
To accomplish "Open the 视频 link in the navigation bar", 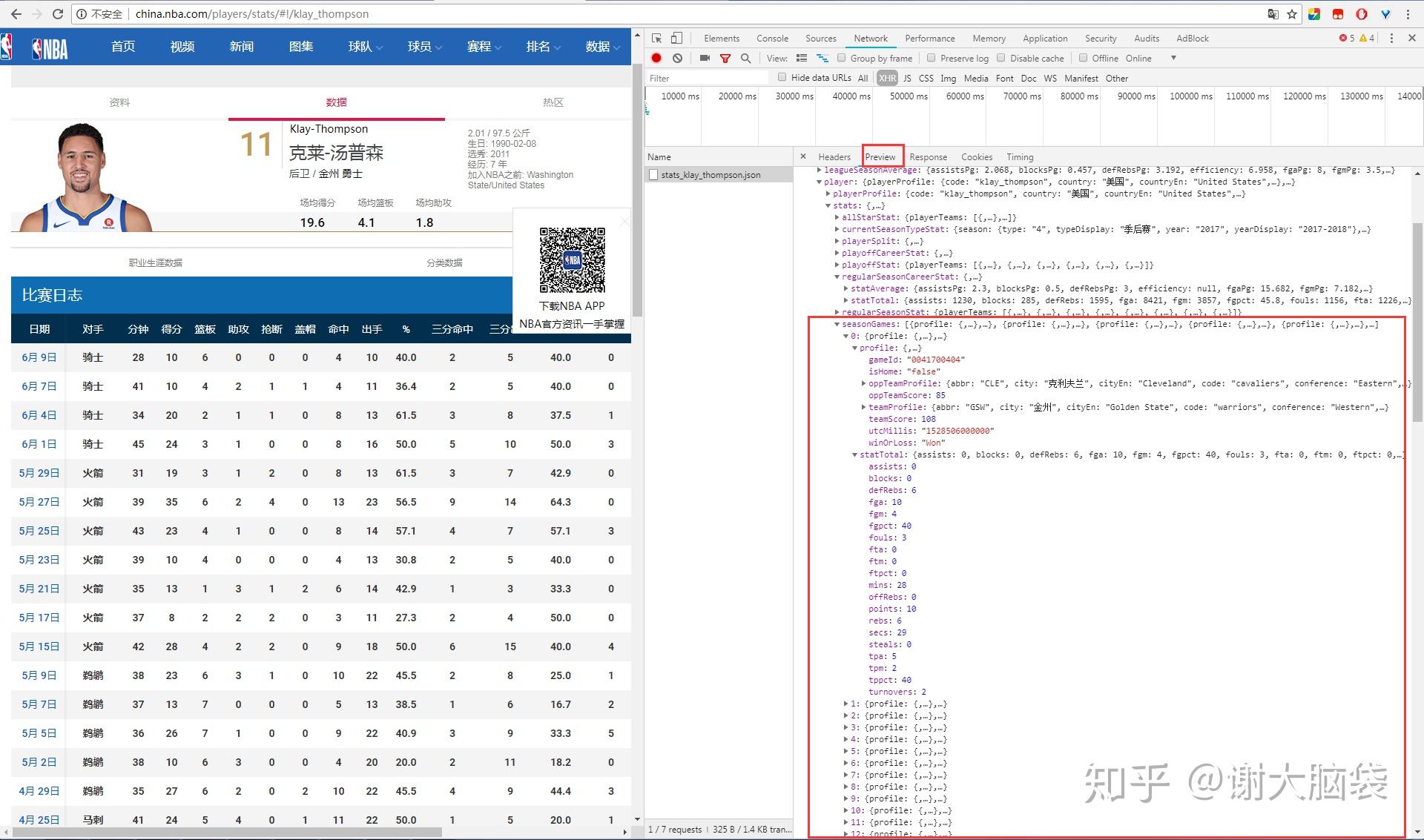I will [182, 47].
